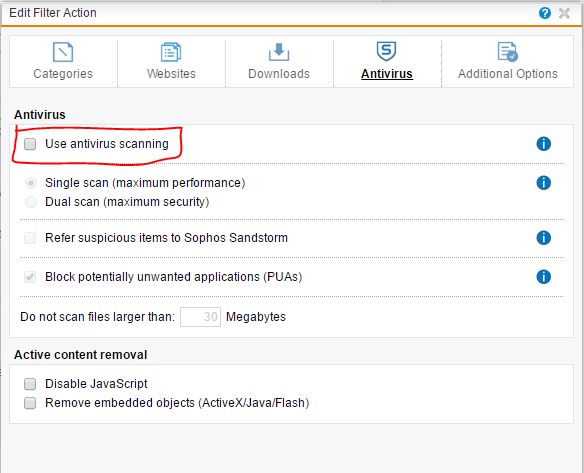The image size is (584, 473).
Task: Check Remove embedded objects option
Action: (x=30, y=403)
